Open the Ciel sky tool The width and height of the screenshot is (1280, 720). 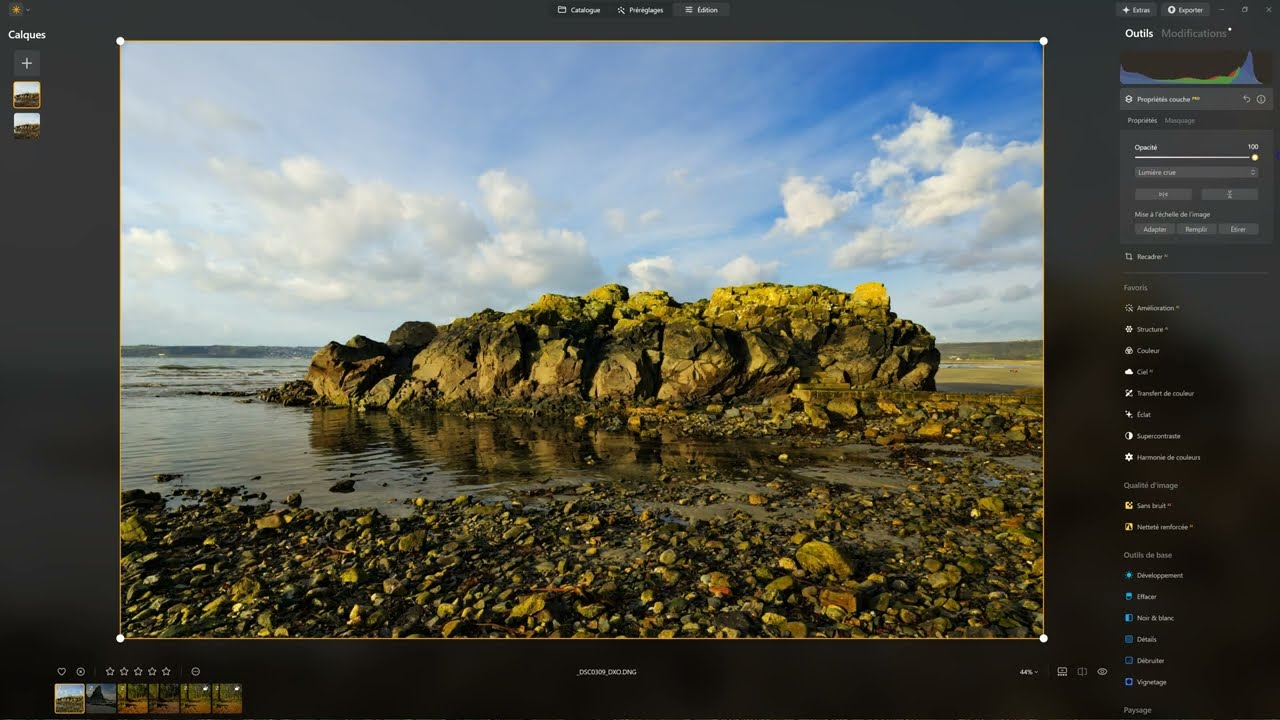[1139, 372]
